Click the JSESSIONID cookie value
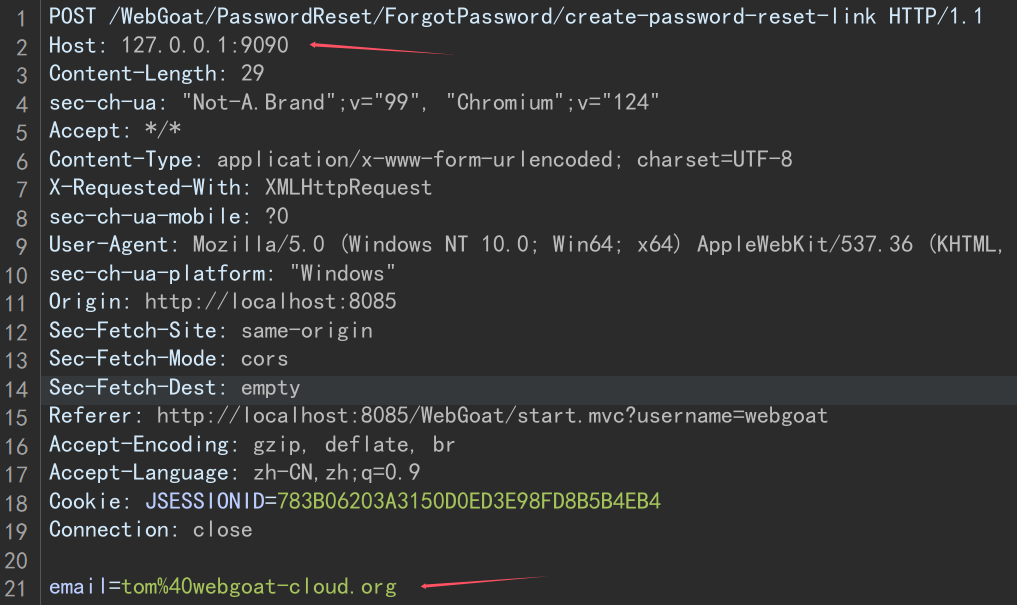The height and width of the screenshot is (605, 1017). 468,501
